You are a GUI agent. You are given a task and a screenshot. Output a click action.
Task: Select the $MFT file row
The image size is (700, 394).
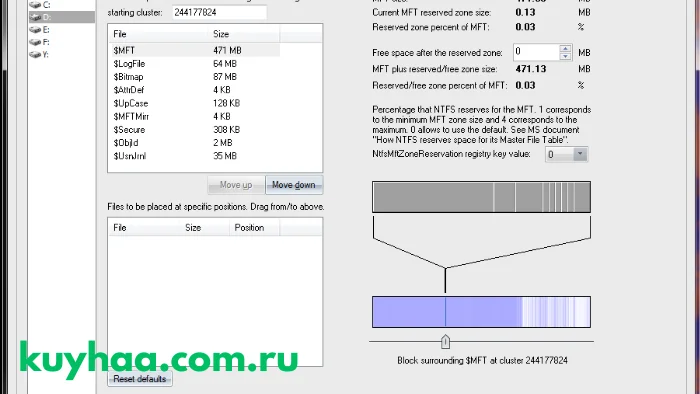tap(194, 50)
